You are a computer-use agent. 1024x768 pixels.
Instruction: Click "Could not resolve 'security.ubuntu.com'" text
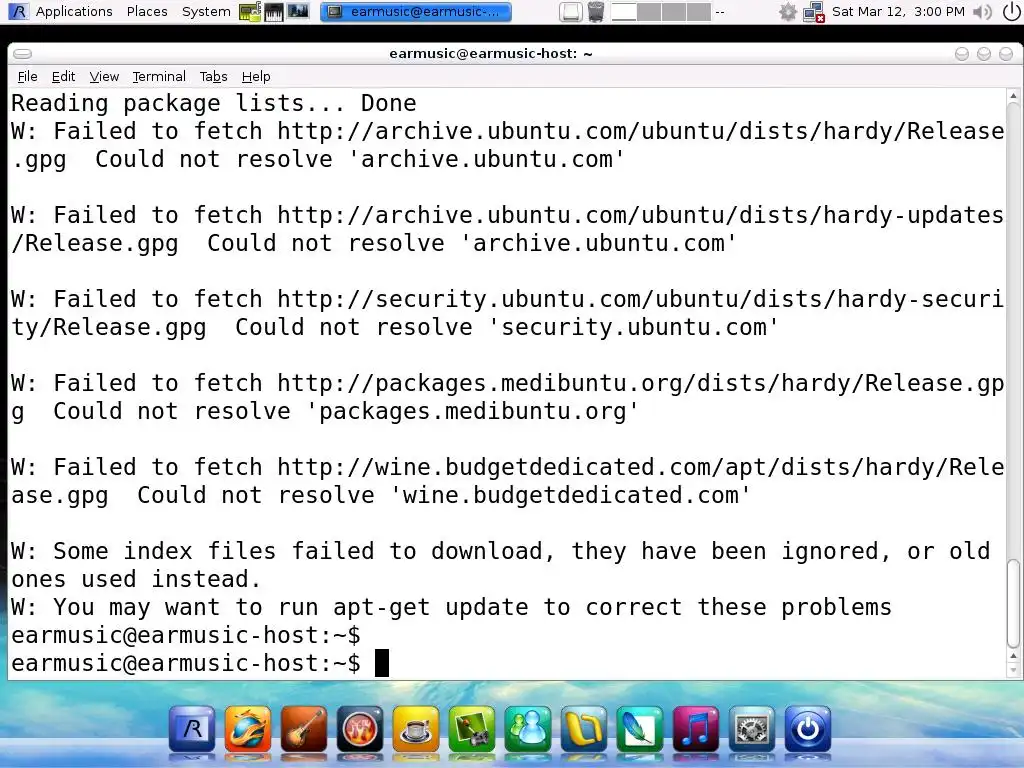507,327
